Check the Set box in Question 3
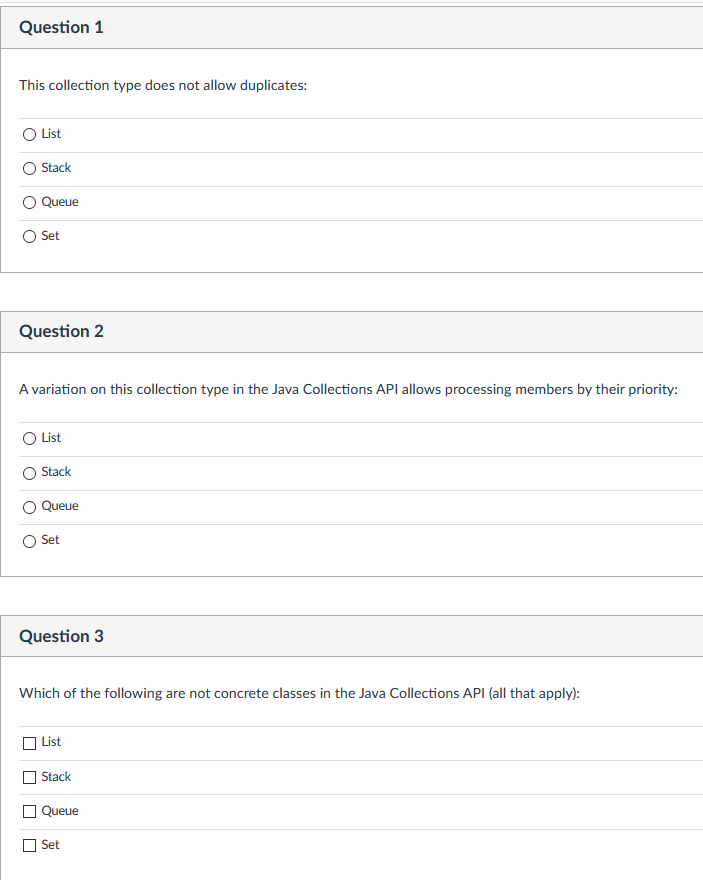703x880 pixels. point(29,845)
